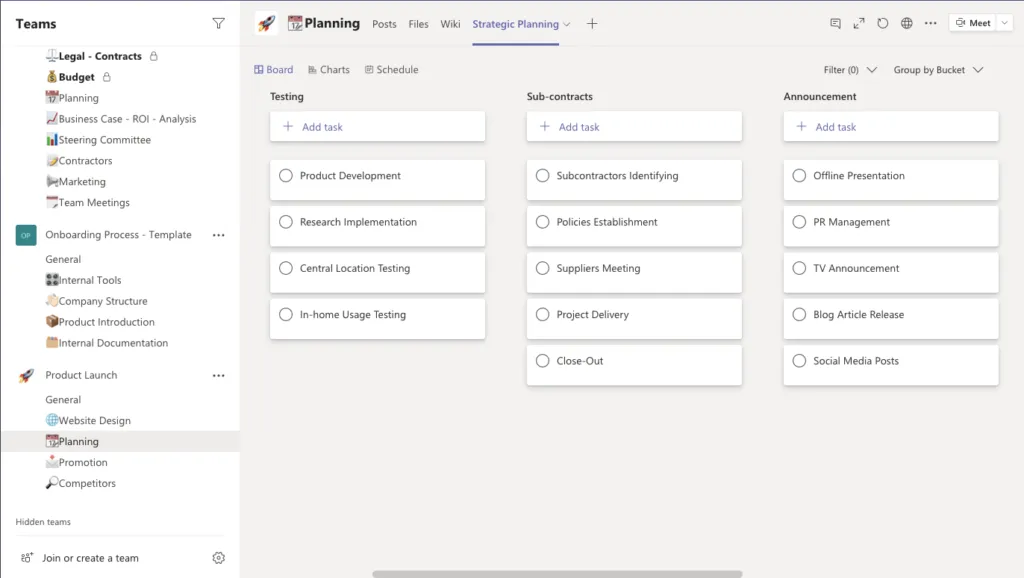The height and width of the screenshot is (578, 1024).
Task: Switch to Schedule view
Action: (x=391, y=70)
